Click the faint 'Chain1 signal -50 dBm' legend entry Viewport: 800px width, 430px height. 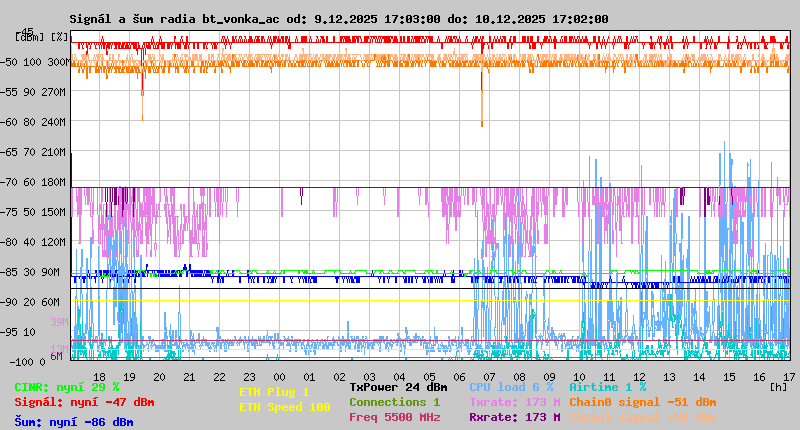click(x=643, y=417)
